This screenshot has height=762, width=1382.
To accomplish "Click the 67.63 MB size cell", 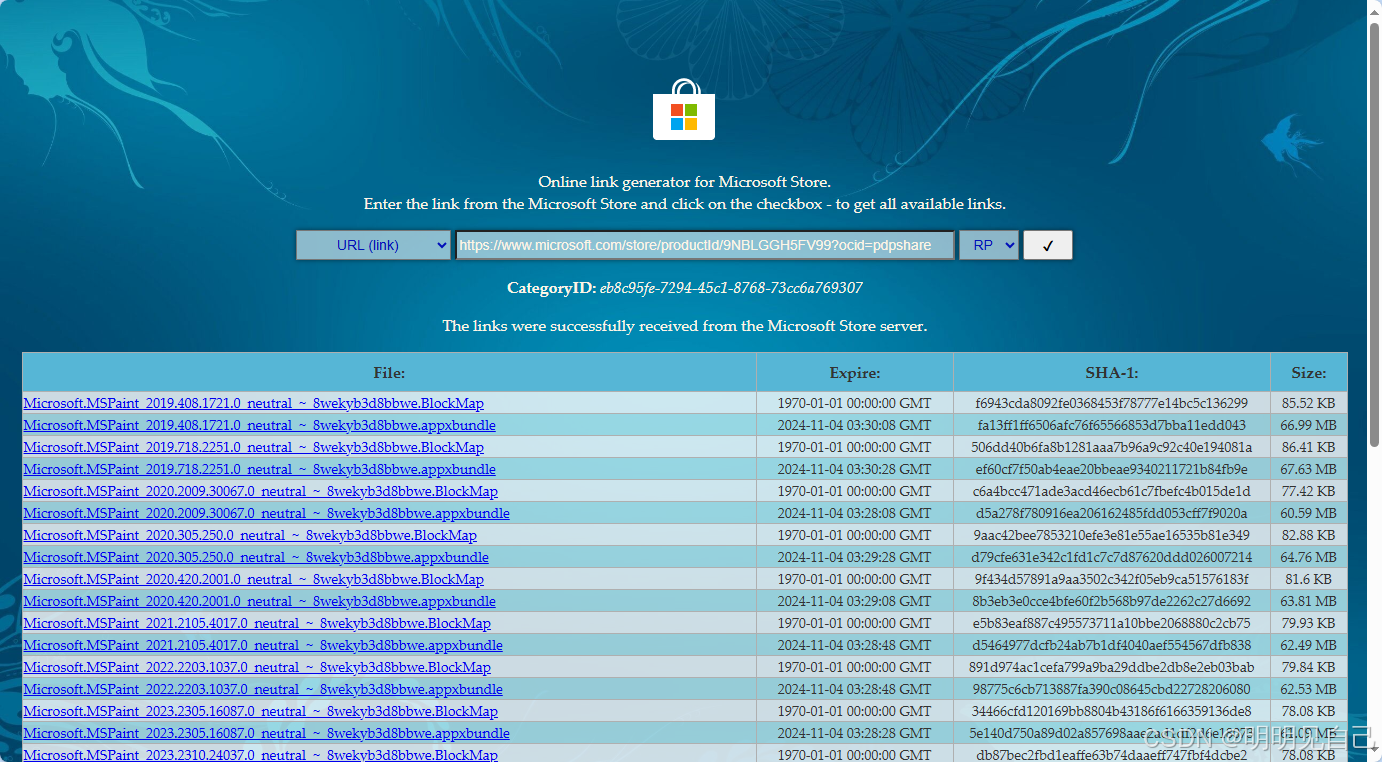I will pos(1309,469).
